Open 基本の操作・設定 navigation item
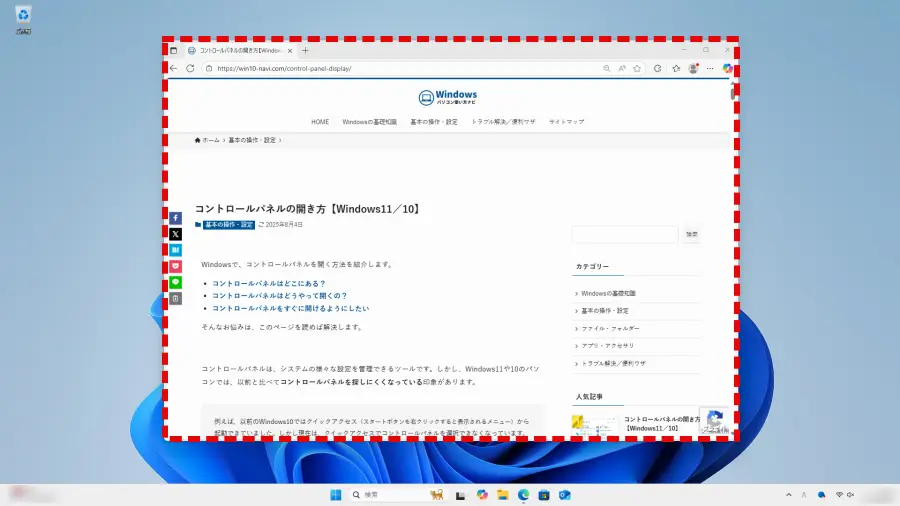Image resolution: width=900 pixels, height=506 pixels. tap(434, 122)
